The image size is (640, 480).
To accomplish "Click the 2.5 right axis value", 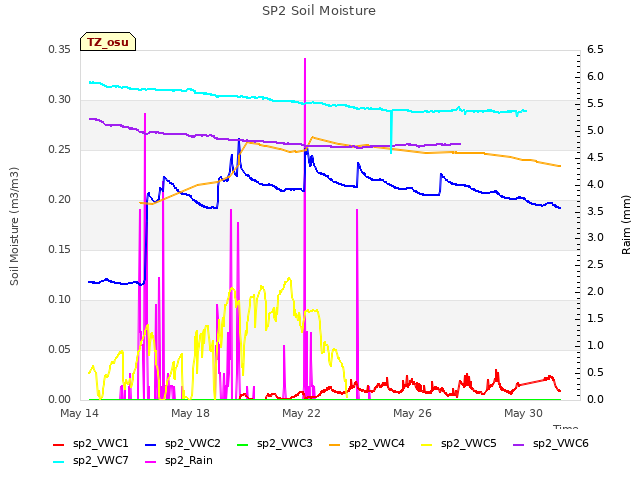I will (x=595, y=265).
